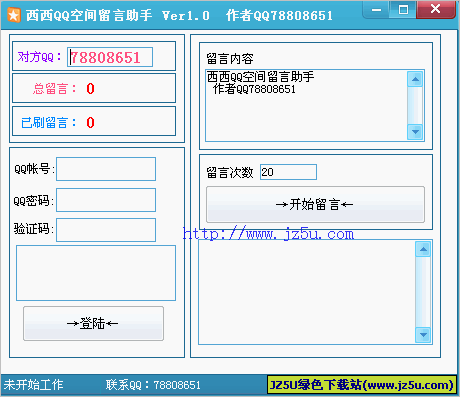This screenshot has height=397, width=460.
Task: Click the orange star app icon in title bar
Action: tap(14, 15)
